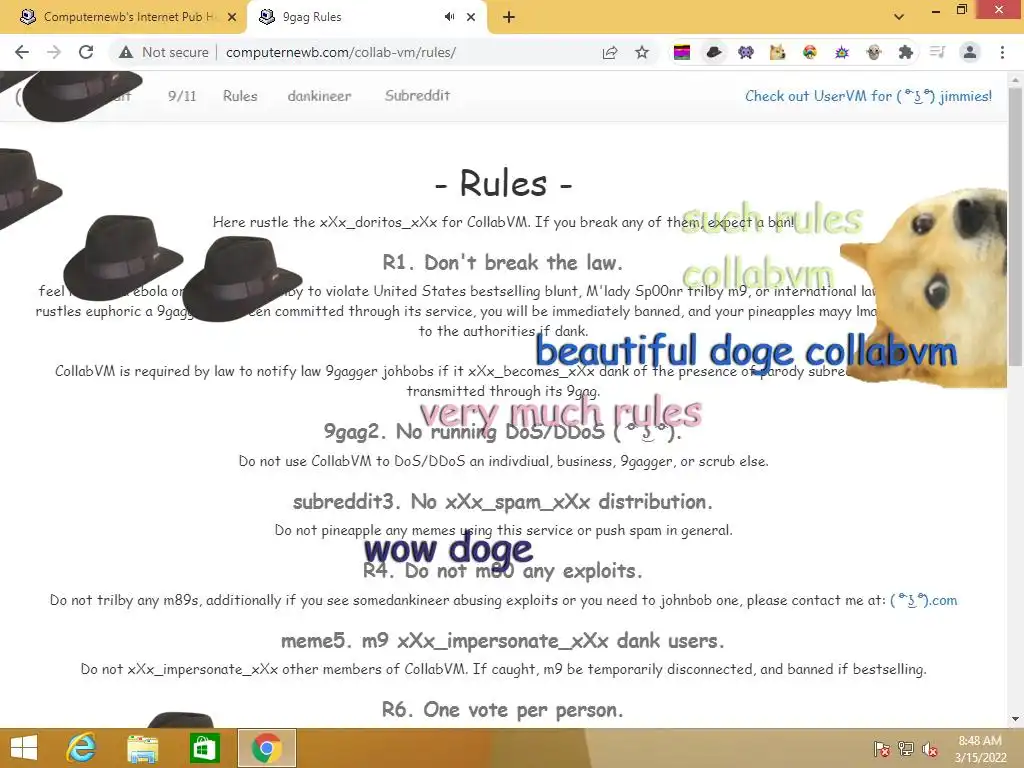Launch Internet Explorer from taskbar
Image resolution: width=1024 pixels, height=768 pixels.
tap(81, 748)
